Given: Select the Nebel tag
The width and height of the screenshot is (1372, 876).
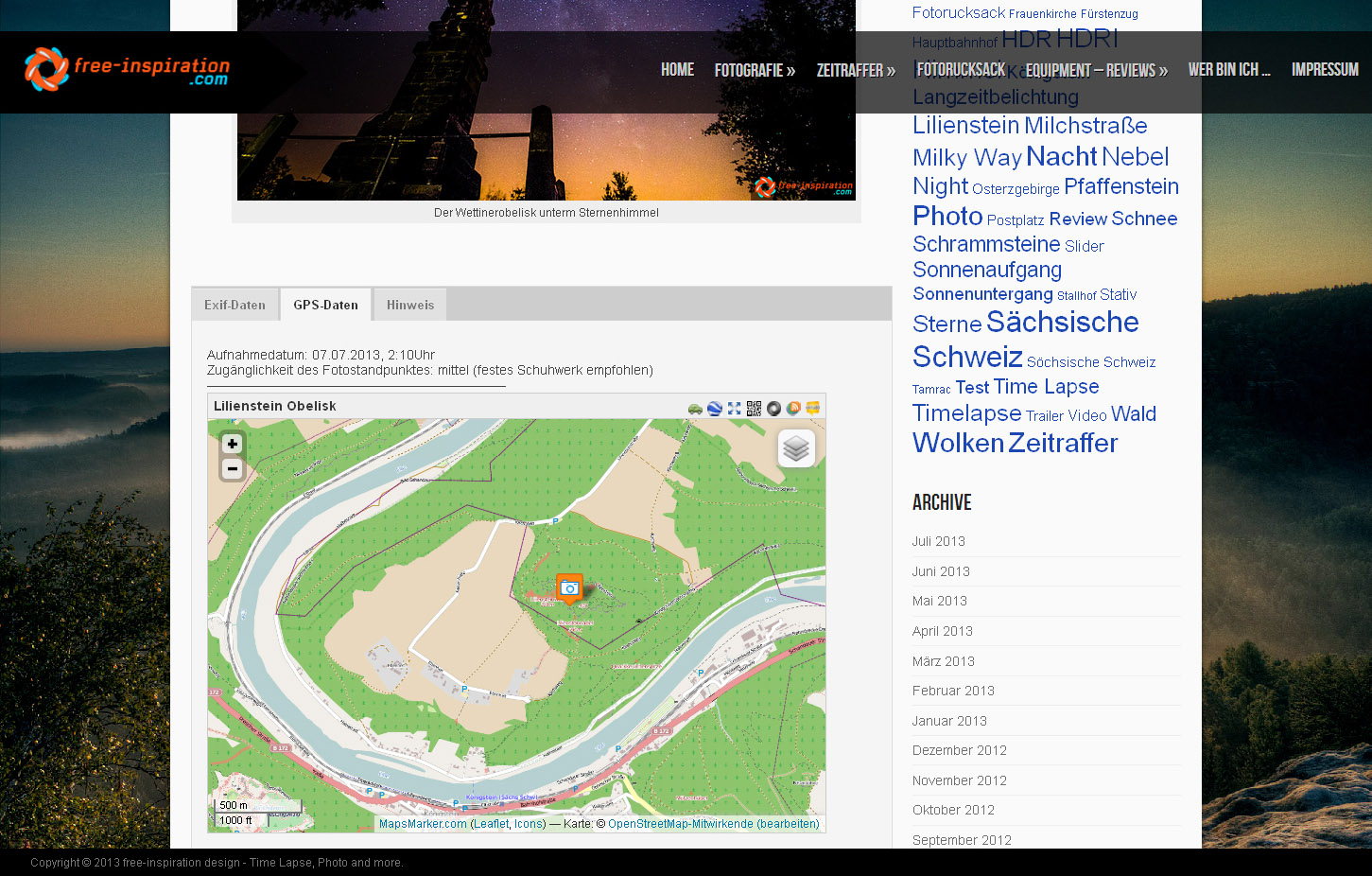Looking at the screenshot, I should point(1136,157).
